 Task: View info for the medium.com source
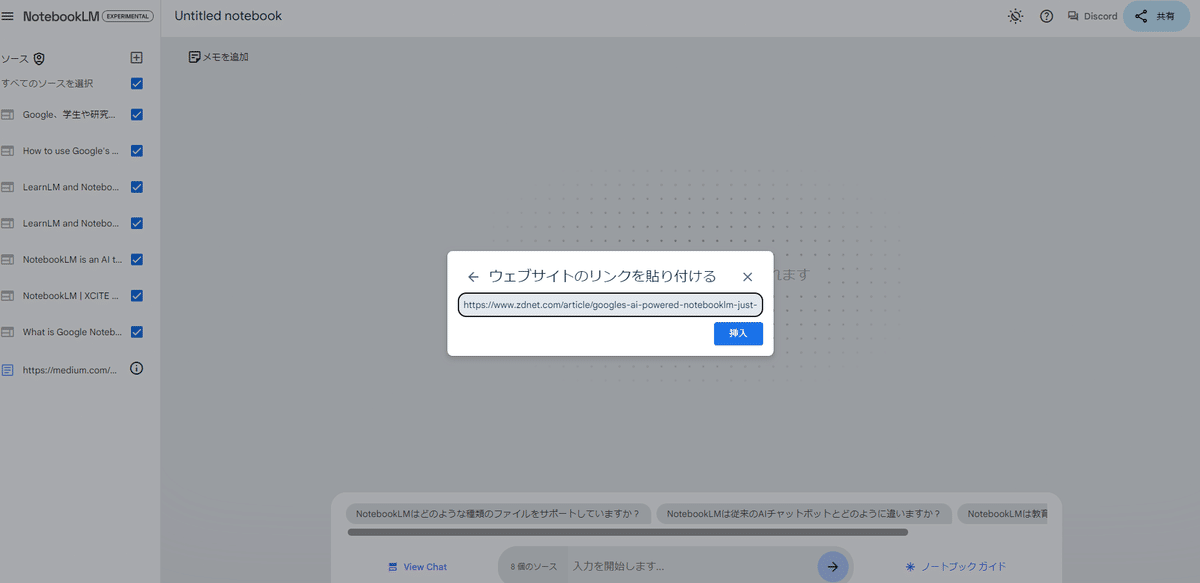click(x=137, y=369)
